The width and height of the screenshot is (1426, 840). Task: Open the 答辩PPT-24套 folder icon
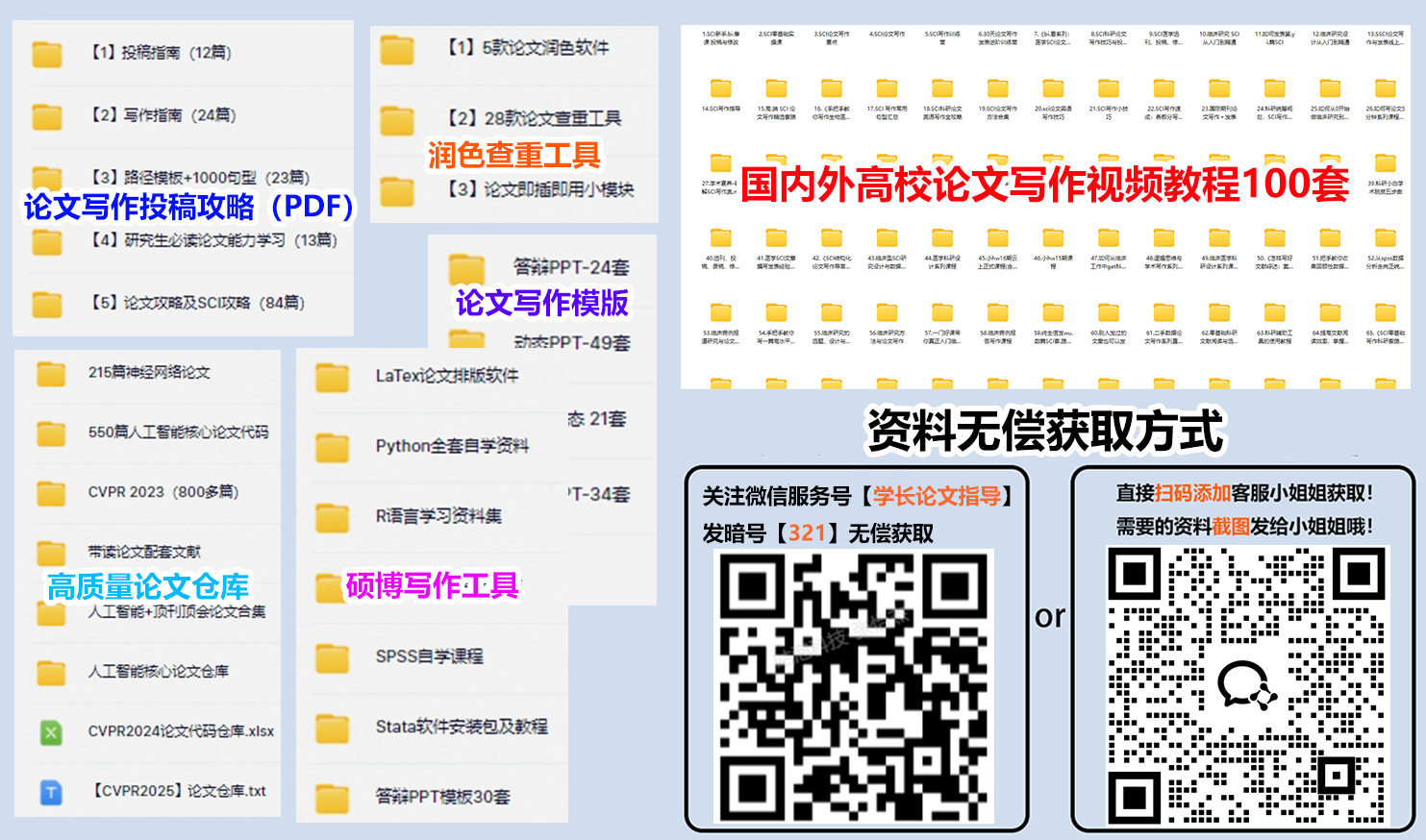click(466, 267)
